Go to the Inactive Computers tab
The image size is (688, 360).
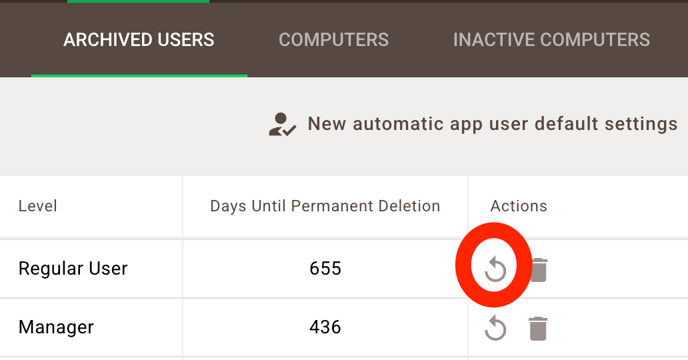551,40
